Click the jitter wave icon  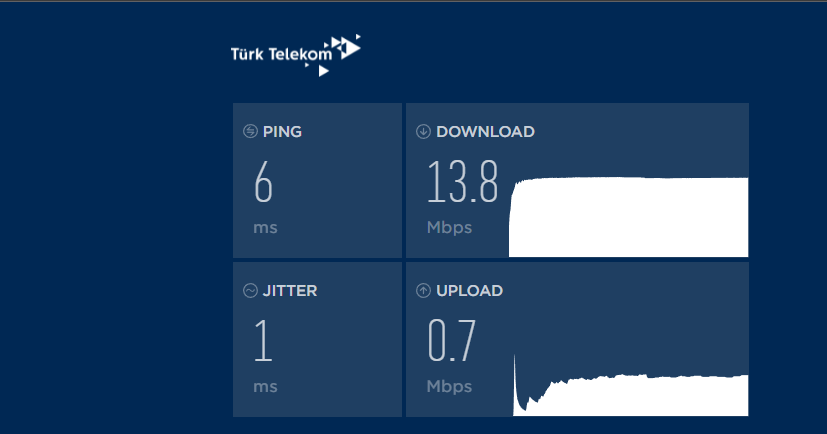(x=250, y=291)
